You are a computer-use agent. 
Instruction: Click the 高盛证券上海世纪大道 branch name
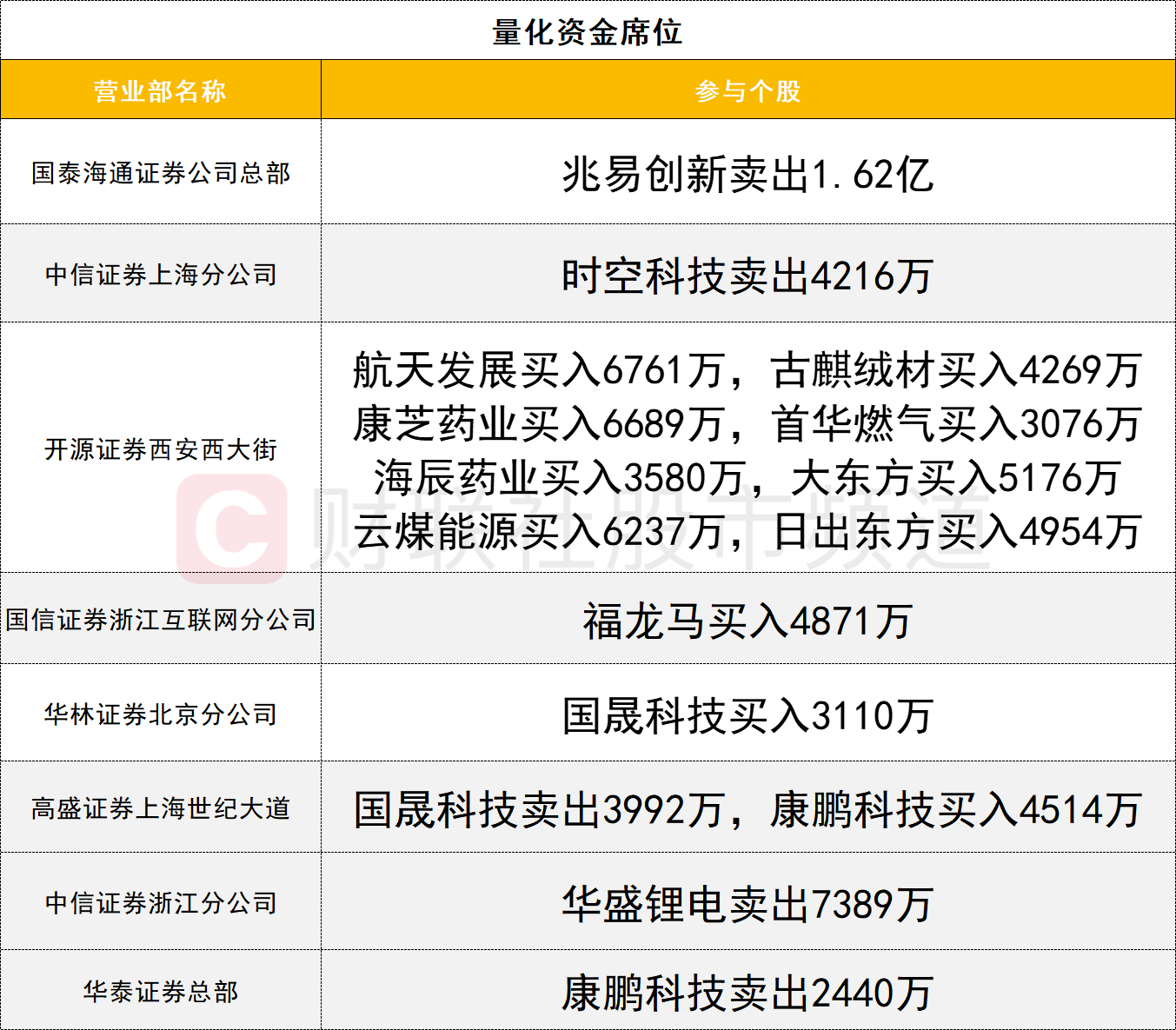[161, 808]
